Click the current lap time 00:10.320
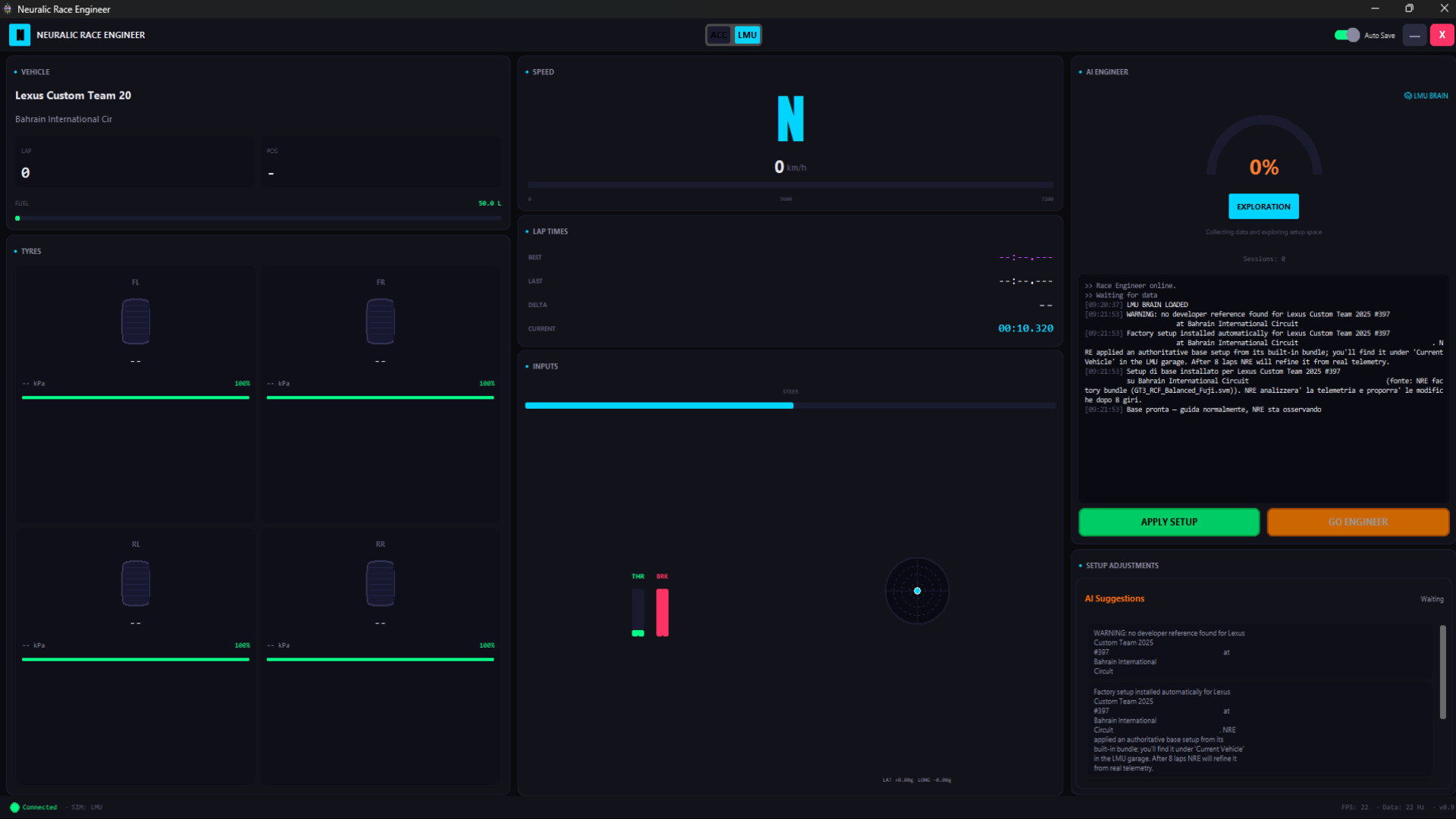This screenshot has width=1456, height=819. (1025, 328)
